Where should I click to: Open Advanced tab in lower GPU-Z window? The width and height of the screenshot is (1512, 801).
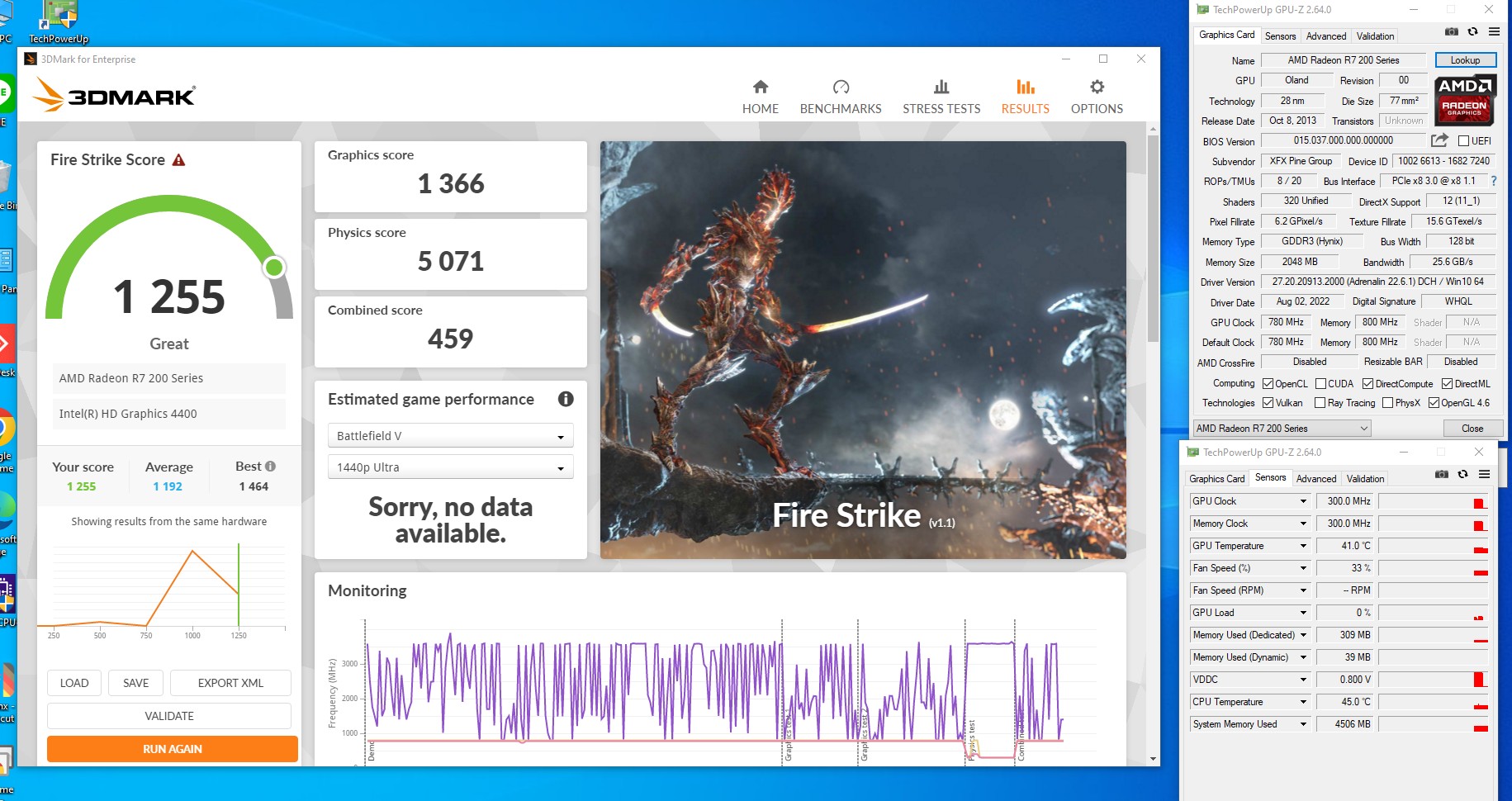pyautogui.click(x=1315, y=479)
